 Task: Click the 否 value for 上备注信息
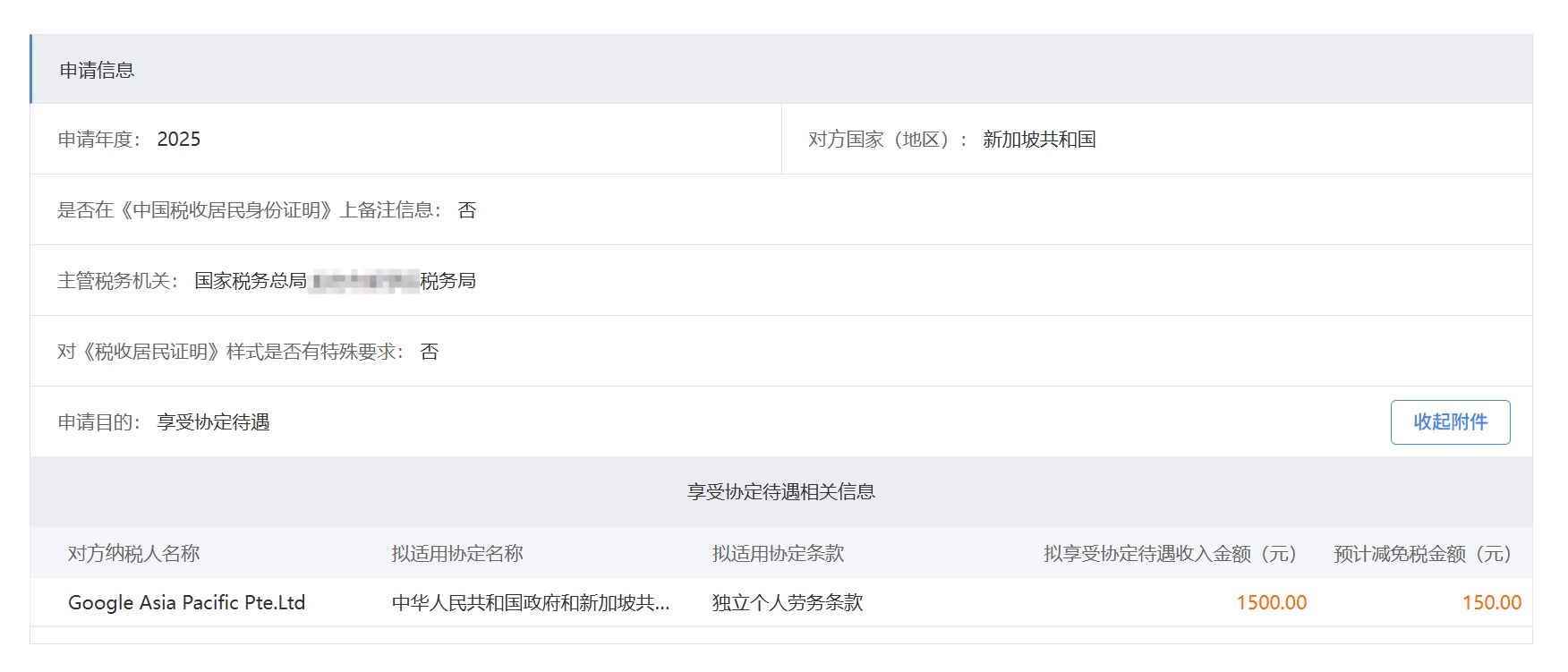click(466, 210)
